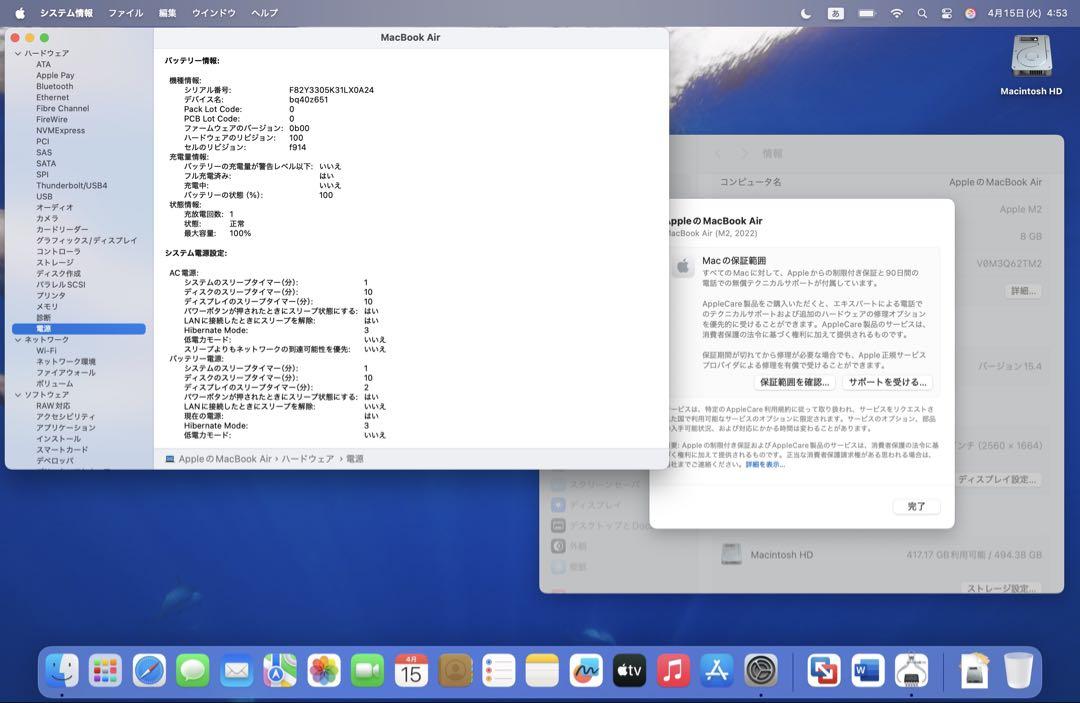The width and height of the screenshot is (1080, 703).
Task: Open Finder from the Dock
Action: (x=62, y=670)
